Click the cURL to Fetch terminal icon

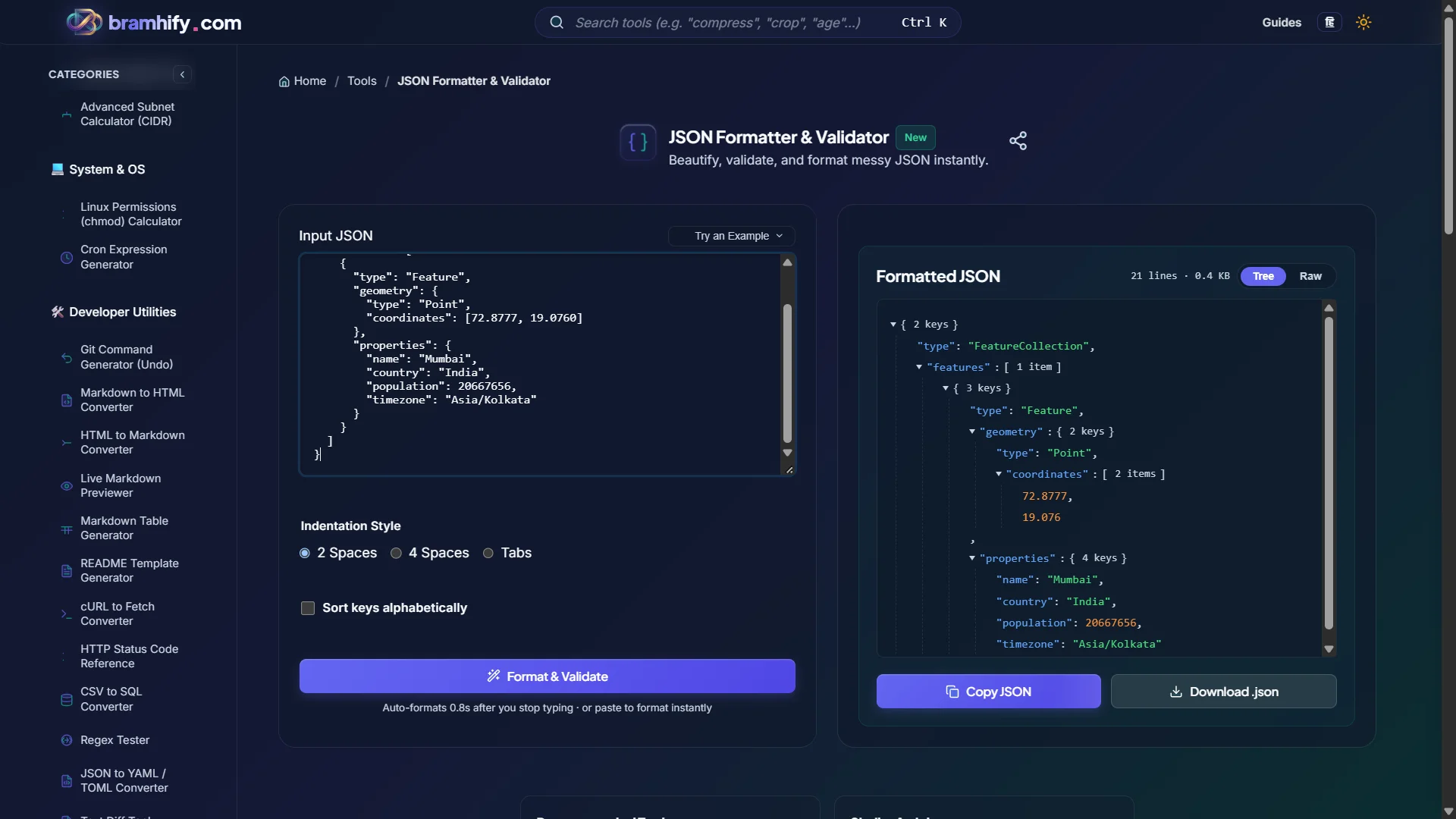tap(67, 613)
